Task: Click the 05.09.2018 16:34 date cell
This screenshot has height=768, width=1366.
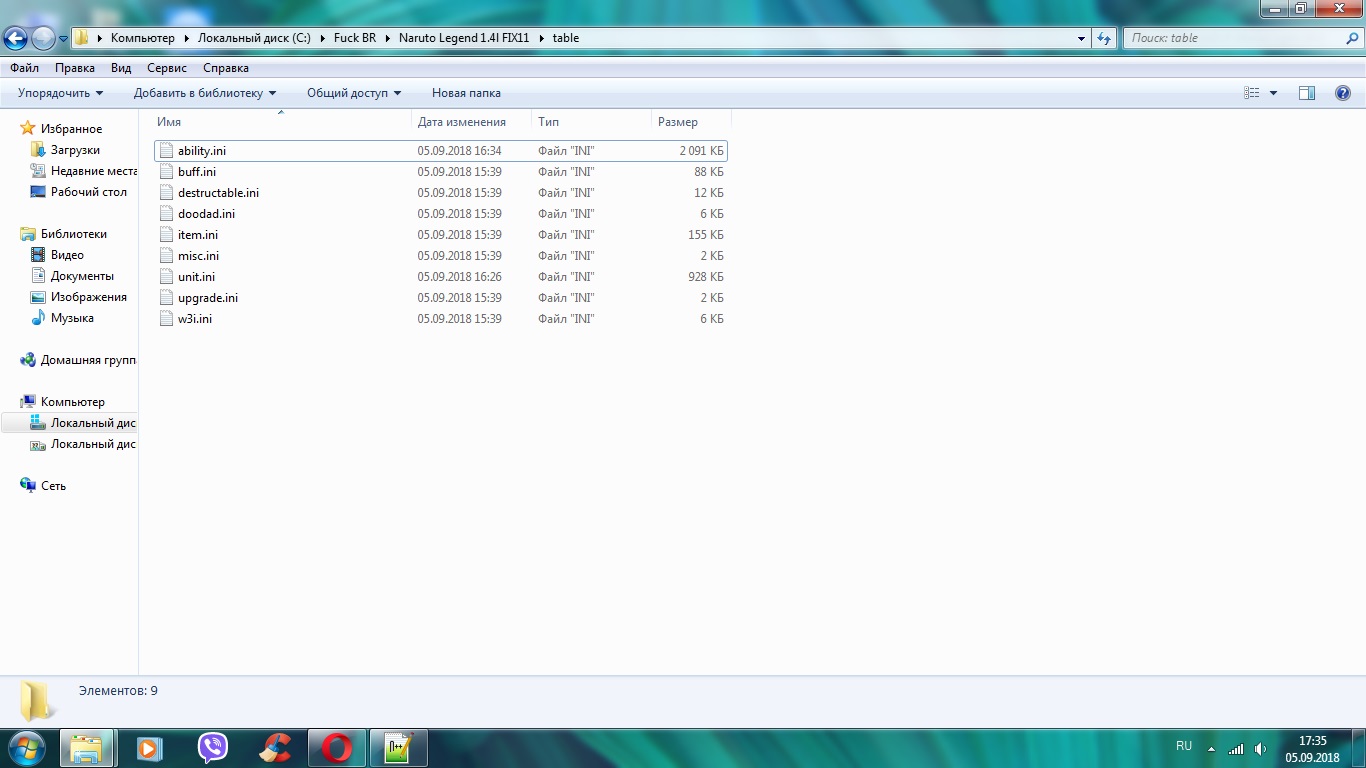Action: point(459,151)
